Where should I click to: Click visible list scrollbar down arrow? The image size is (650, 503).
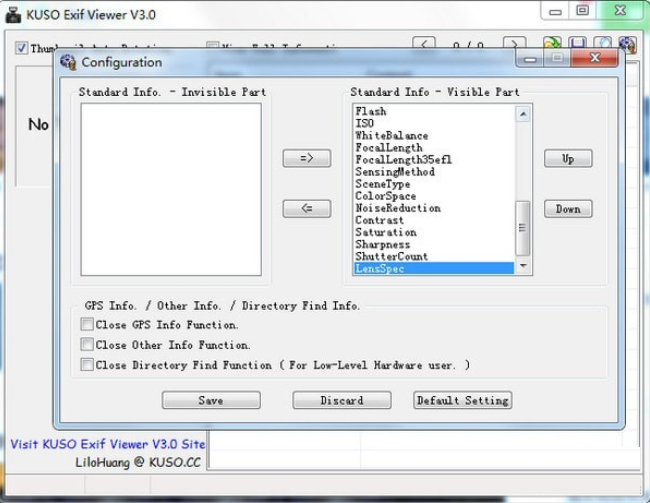point(523,265)
